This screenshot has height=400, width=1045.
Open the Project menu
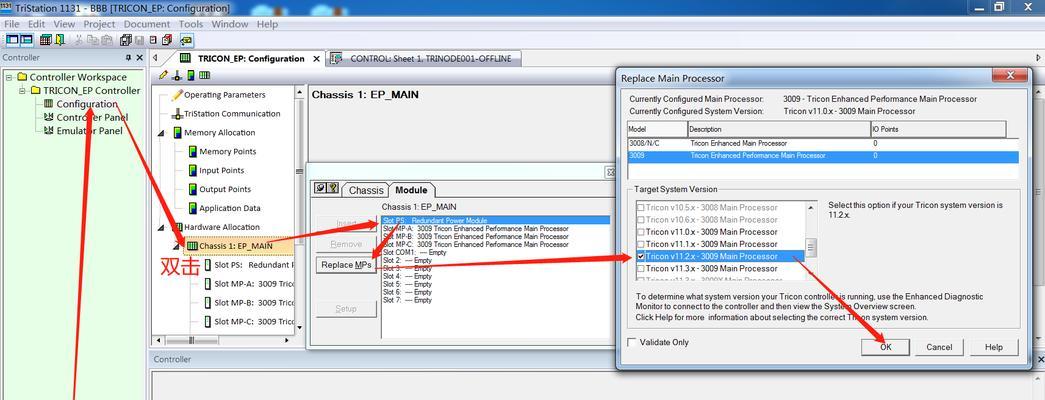(x=99, y=24)
